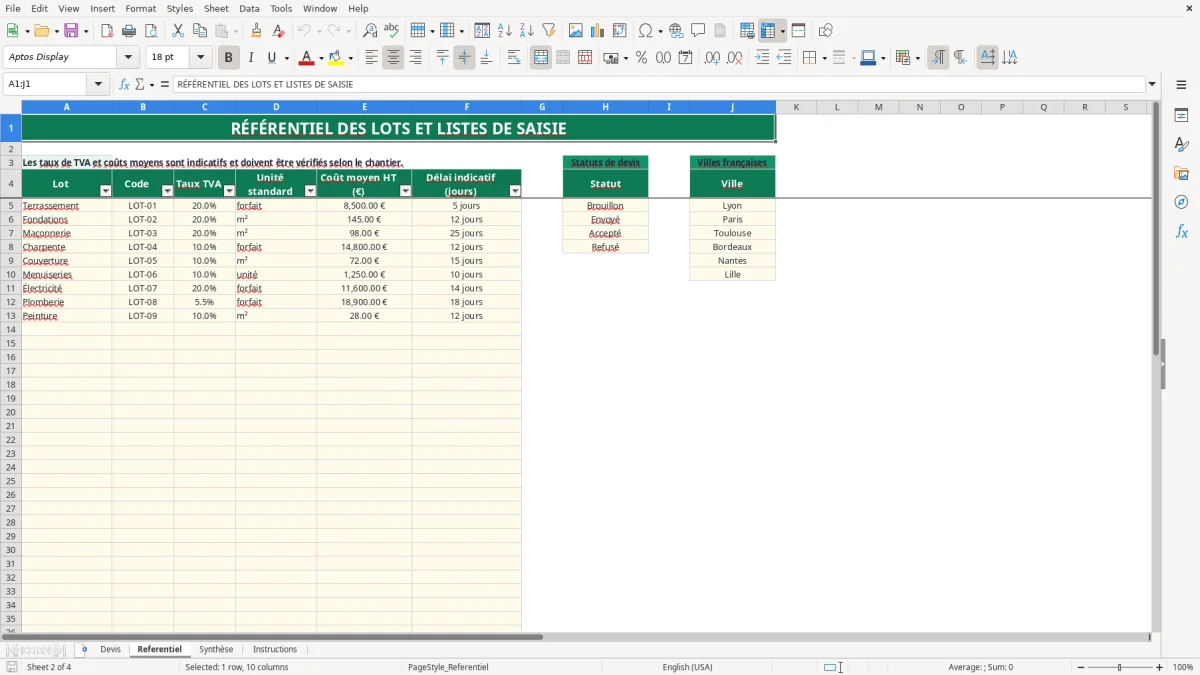1200x675 pixels.
Task: Select column header E
Action: click(364, 107)
